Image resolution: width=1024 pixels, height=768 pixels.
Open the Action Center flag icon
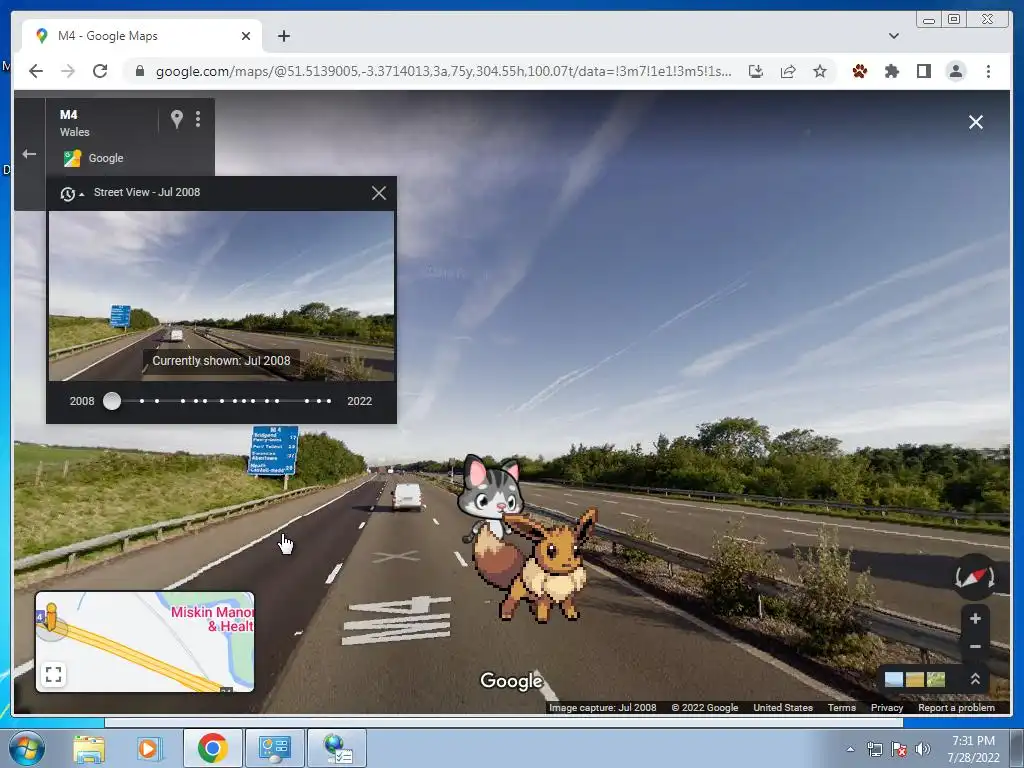point(899,750)
